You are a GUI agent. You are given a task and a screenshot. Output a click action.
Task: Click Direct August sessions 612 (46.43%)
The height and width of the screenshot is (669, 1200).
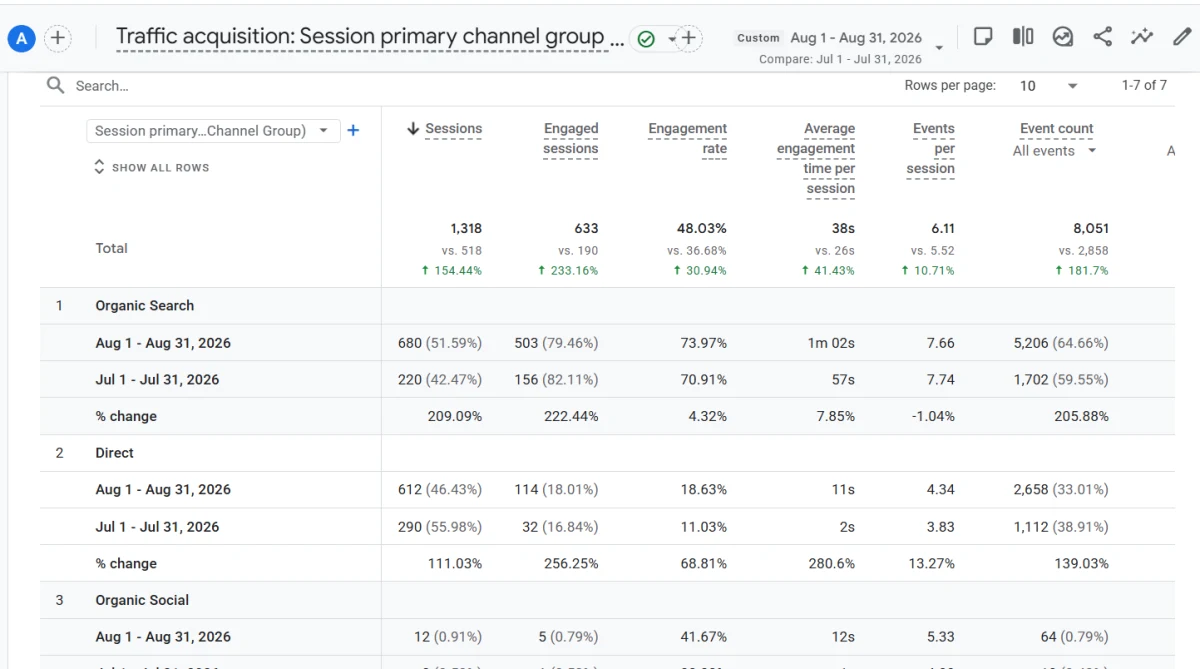440,490
